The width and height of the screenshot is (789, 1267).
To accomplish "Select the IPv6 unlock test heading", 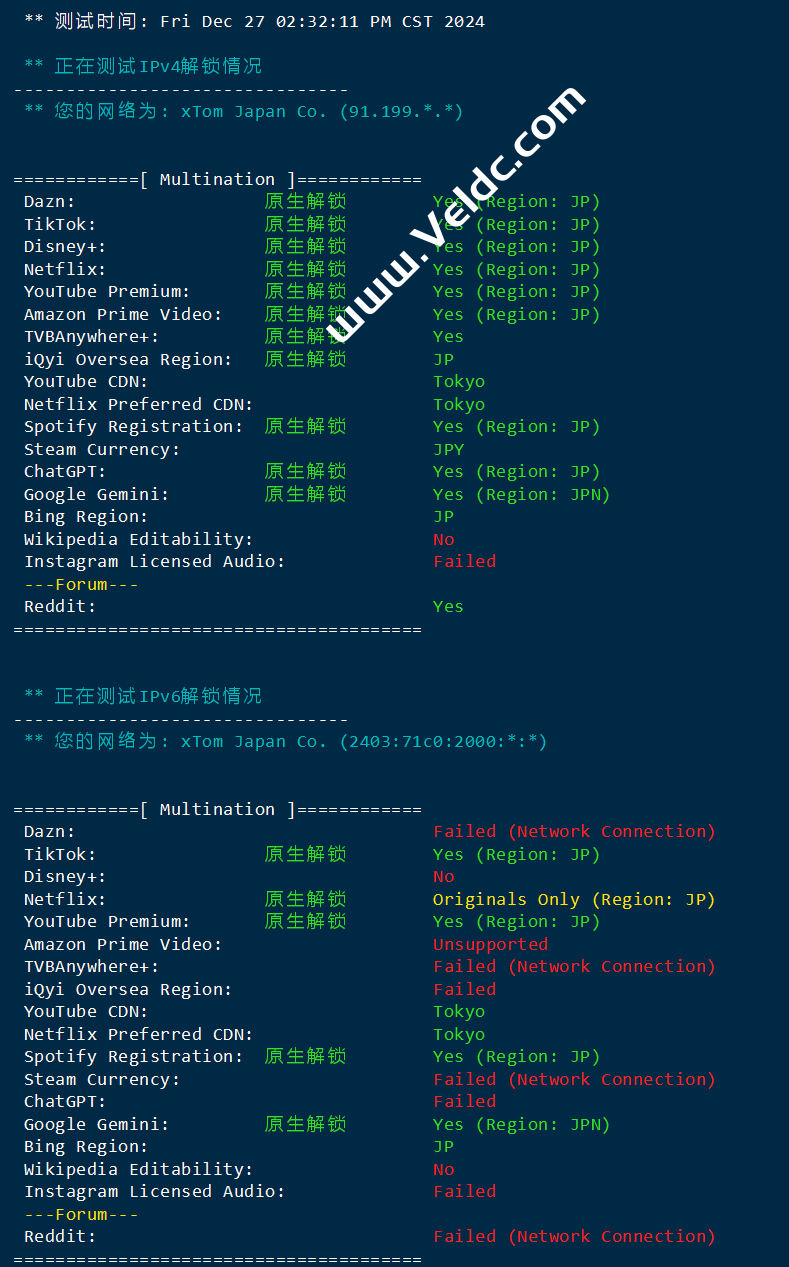I will pyautogui.click(x=142, y=696).
